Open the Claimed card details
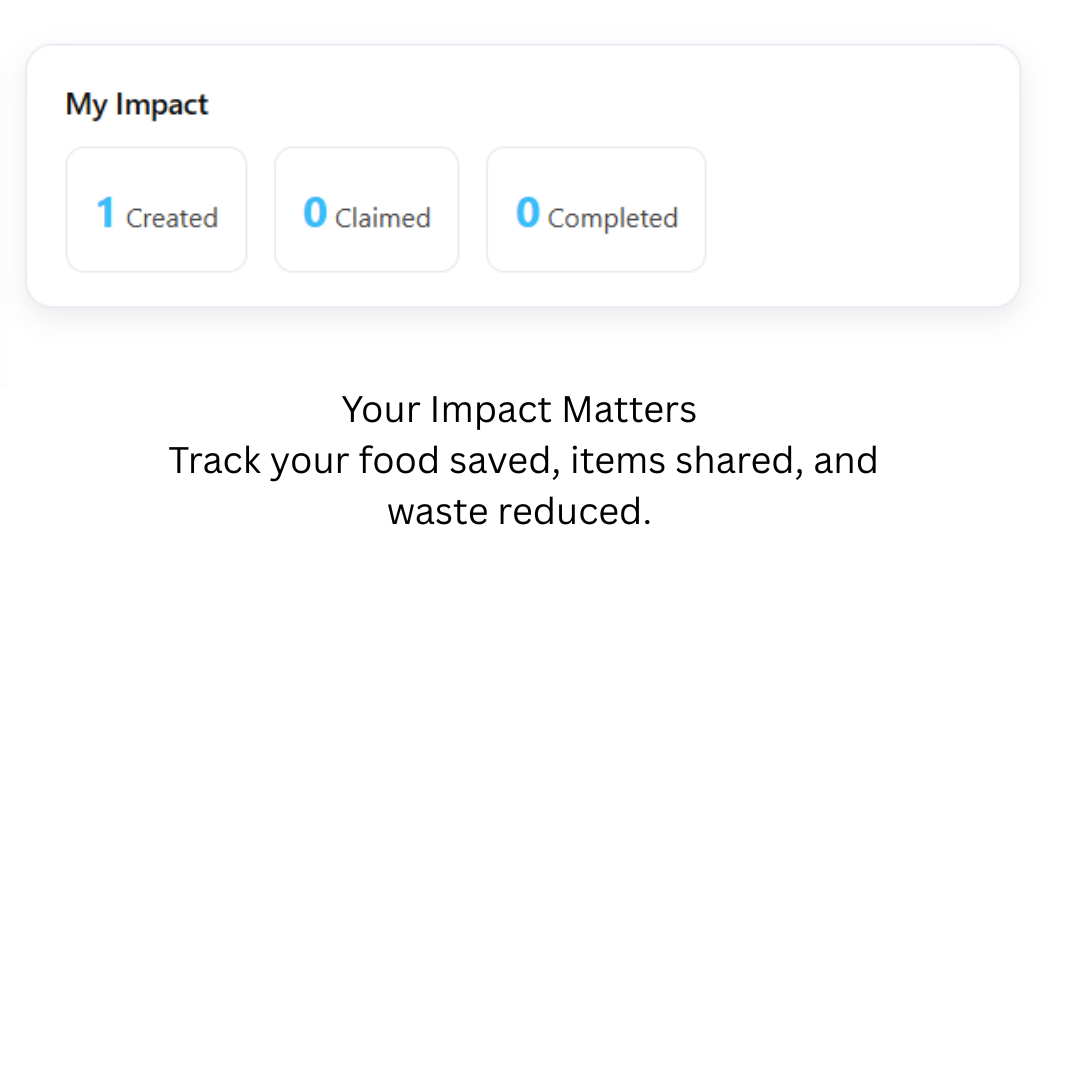Screen dimensions: 1080x1080 point(366,209)
